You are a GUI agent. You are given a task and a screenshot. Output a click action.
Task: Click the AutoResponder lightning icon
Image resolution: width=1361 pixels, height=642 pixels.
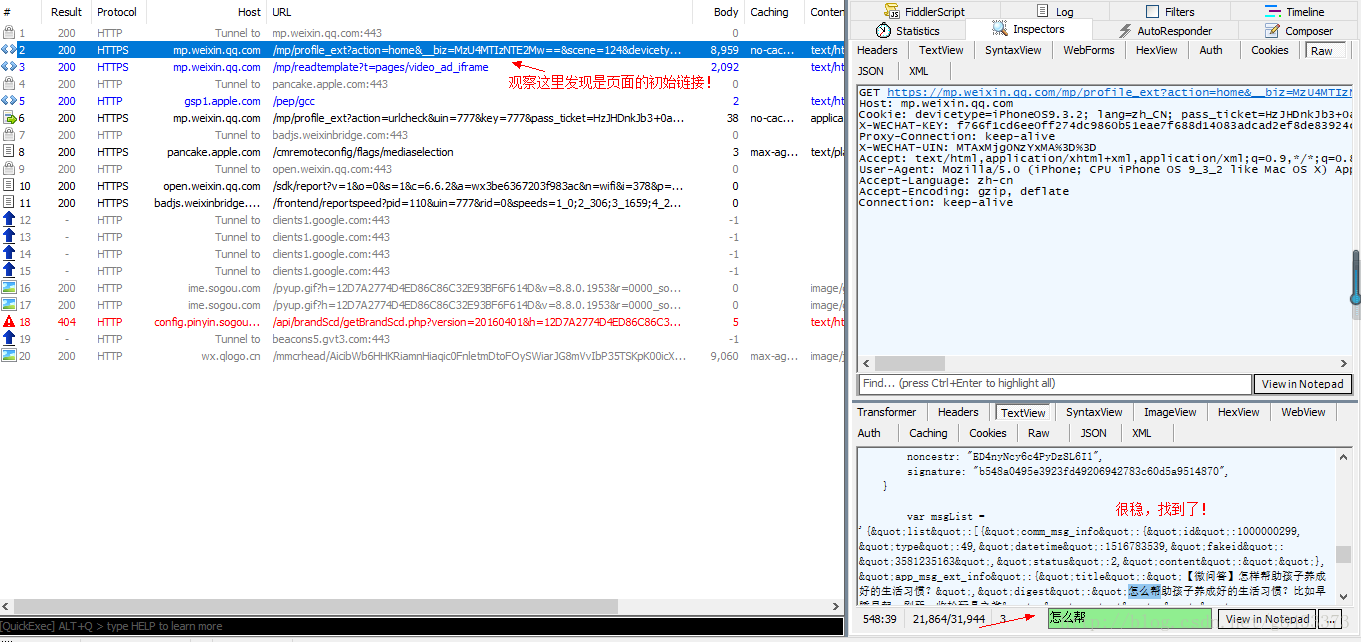pyautogui.click(x=1125, y=31)
